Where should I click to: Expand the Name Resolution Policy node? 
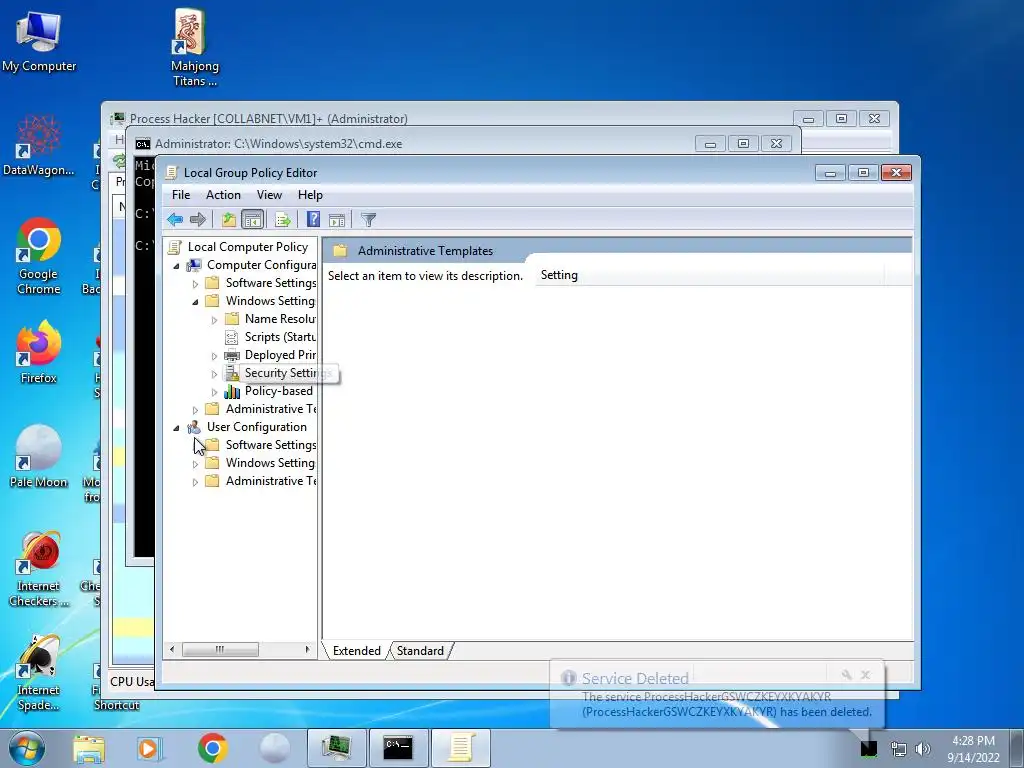click(214, 320)
